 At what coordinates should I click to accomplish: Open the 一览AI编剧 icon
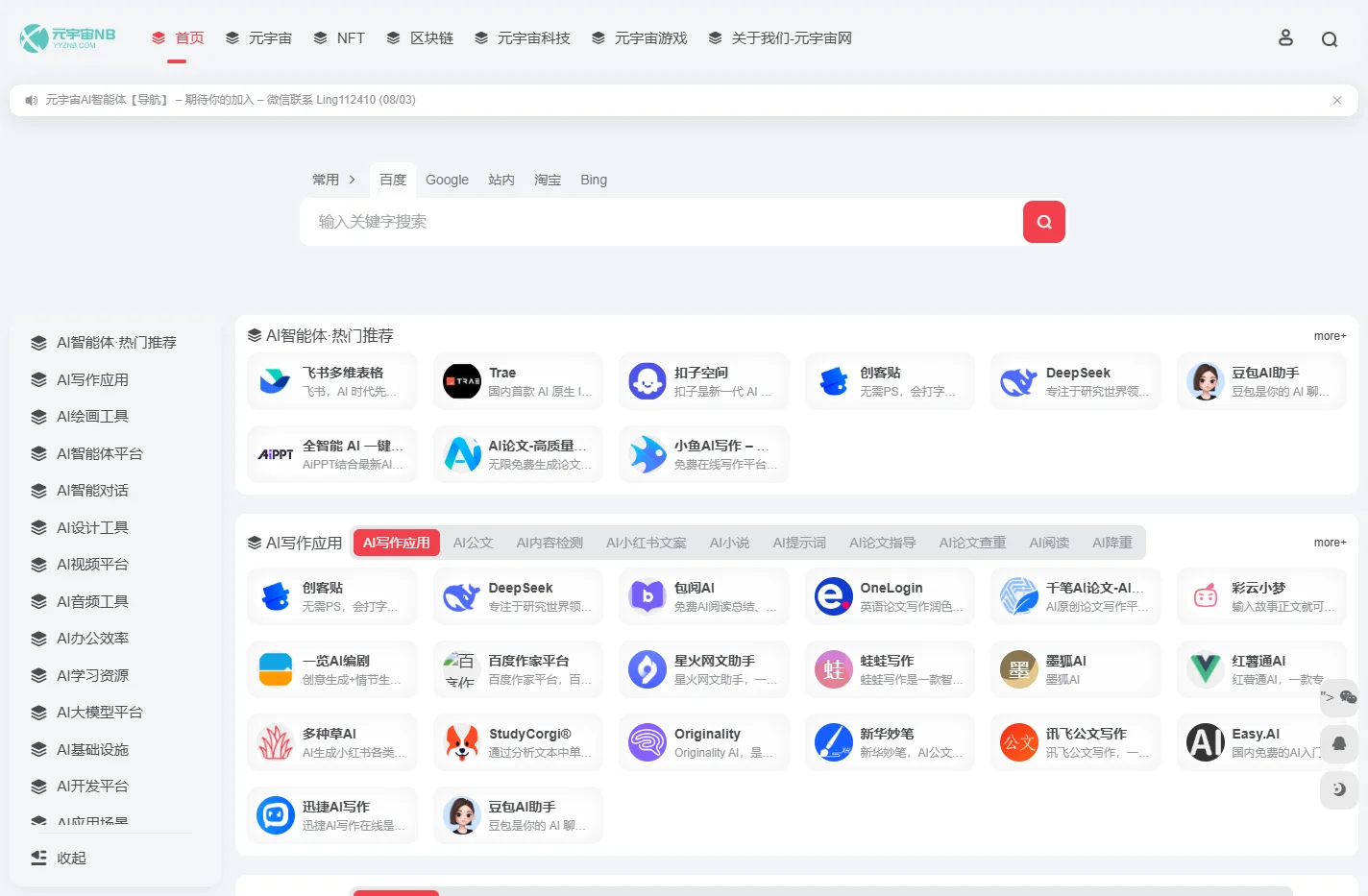275,669
